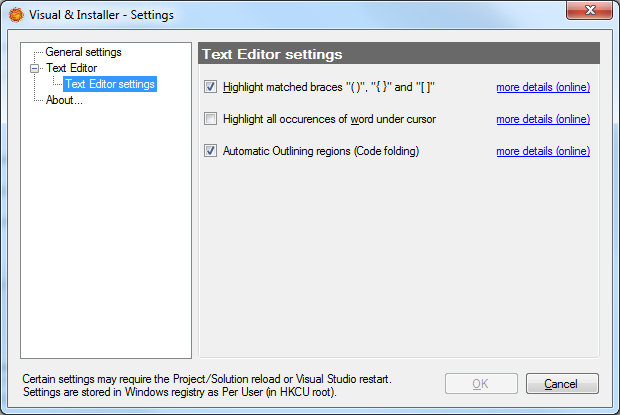Open more details link for Code folding
The width and height of the screenshot is (620, 415).
[x=543, y=151]
